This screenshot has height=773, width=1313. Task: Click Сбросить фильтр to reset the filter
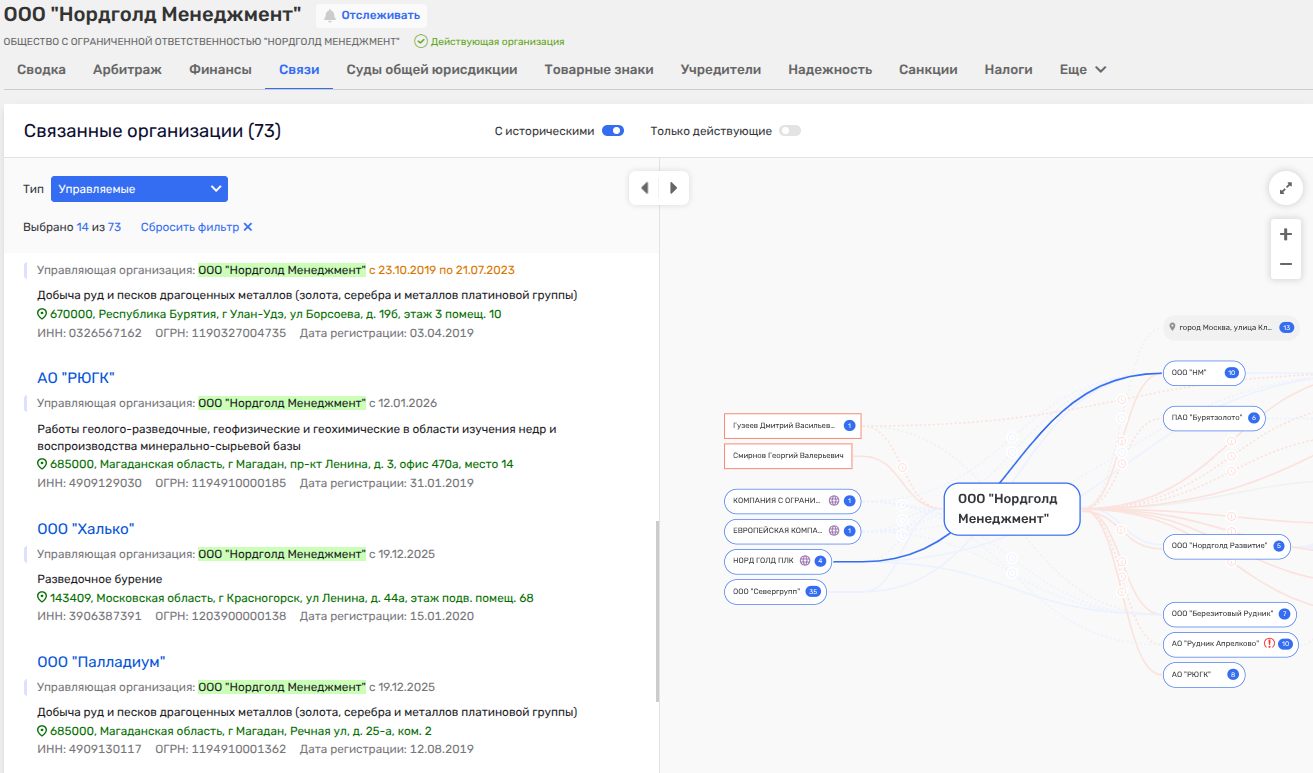196,227
